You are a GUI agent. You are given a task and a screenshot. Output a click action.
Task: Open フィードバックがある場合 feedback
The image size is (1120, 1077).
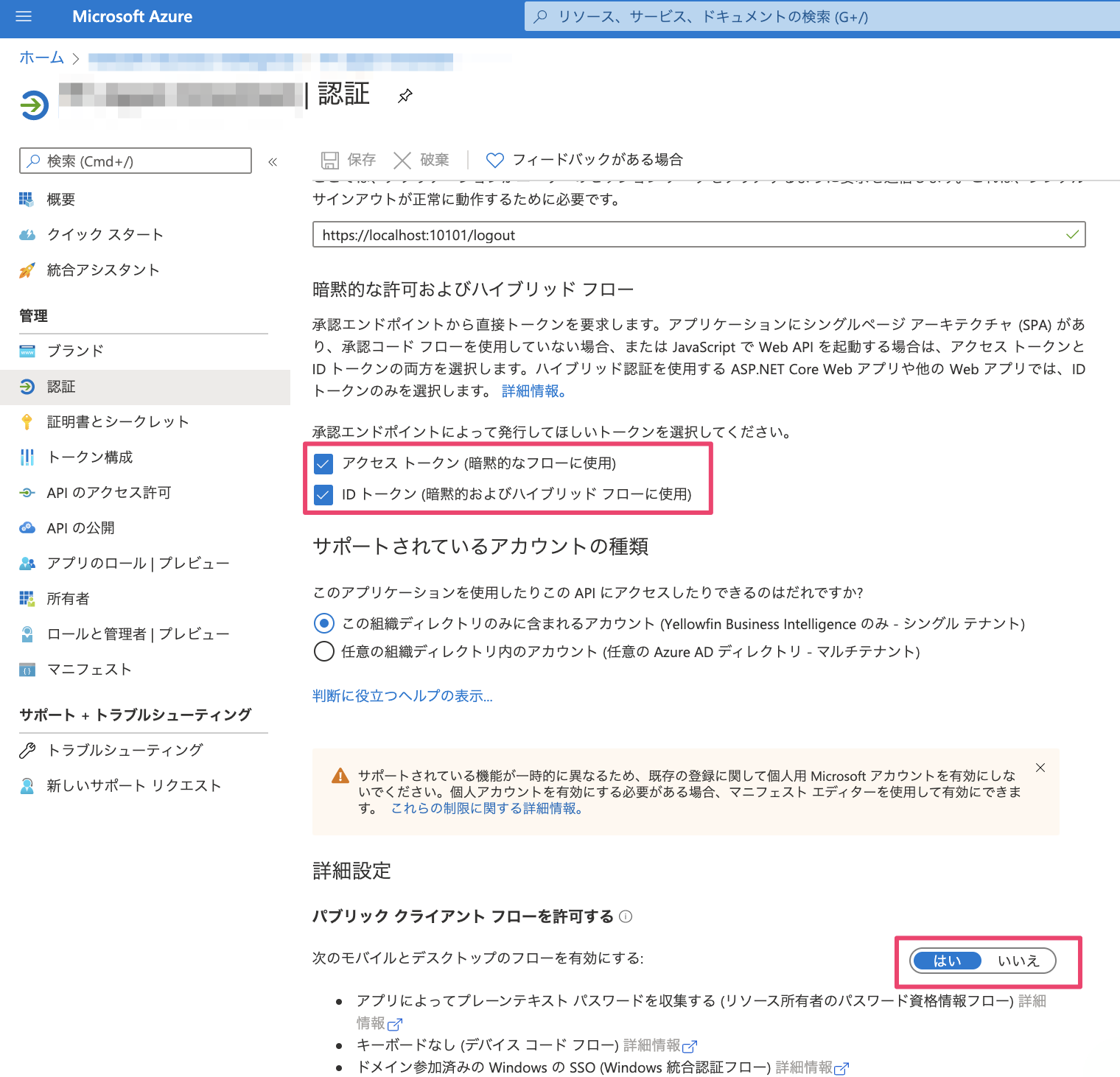pos(584,160)
